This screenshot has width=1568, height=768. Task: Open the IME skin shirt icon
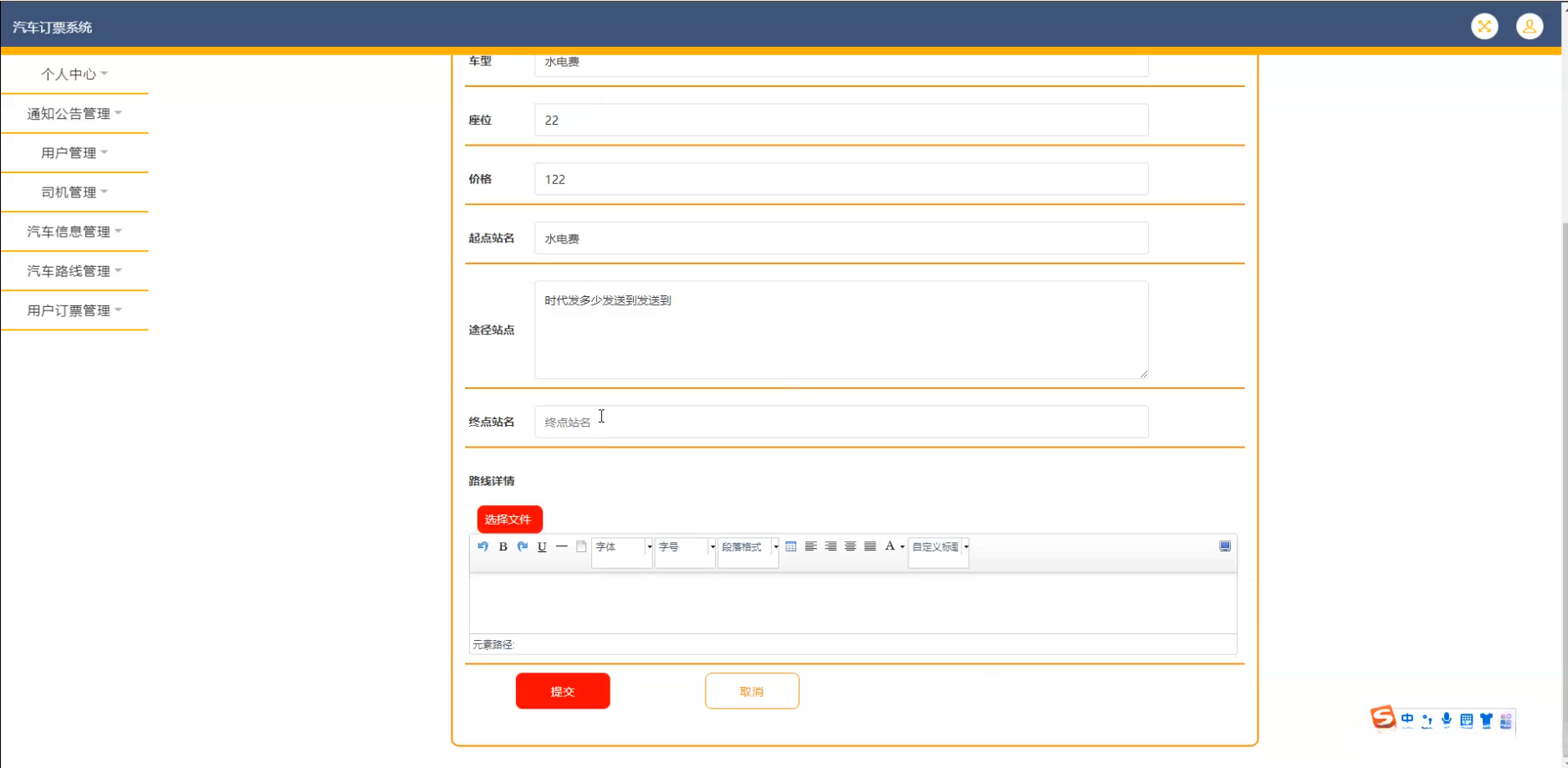coord(1486,720)
